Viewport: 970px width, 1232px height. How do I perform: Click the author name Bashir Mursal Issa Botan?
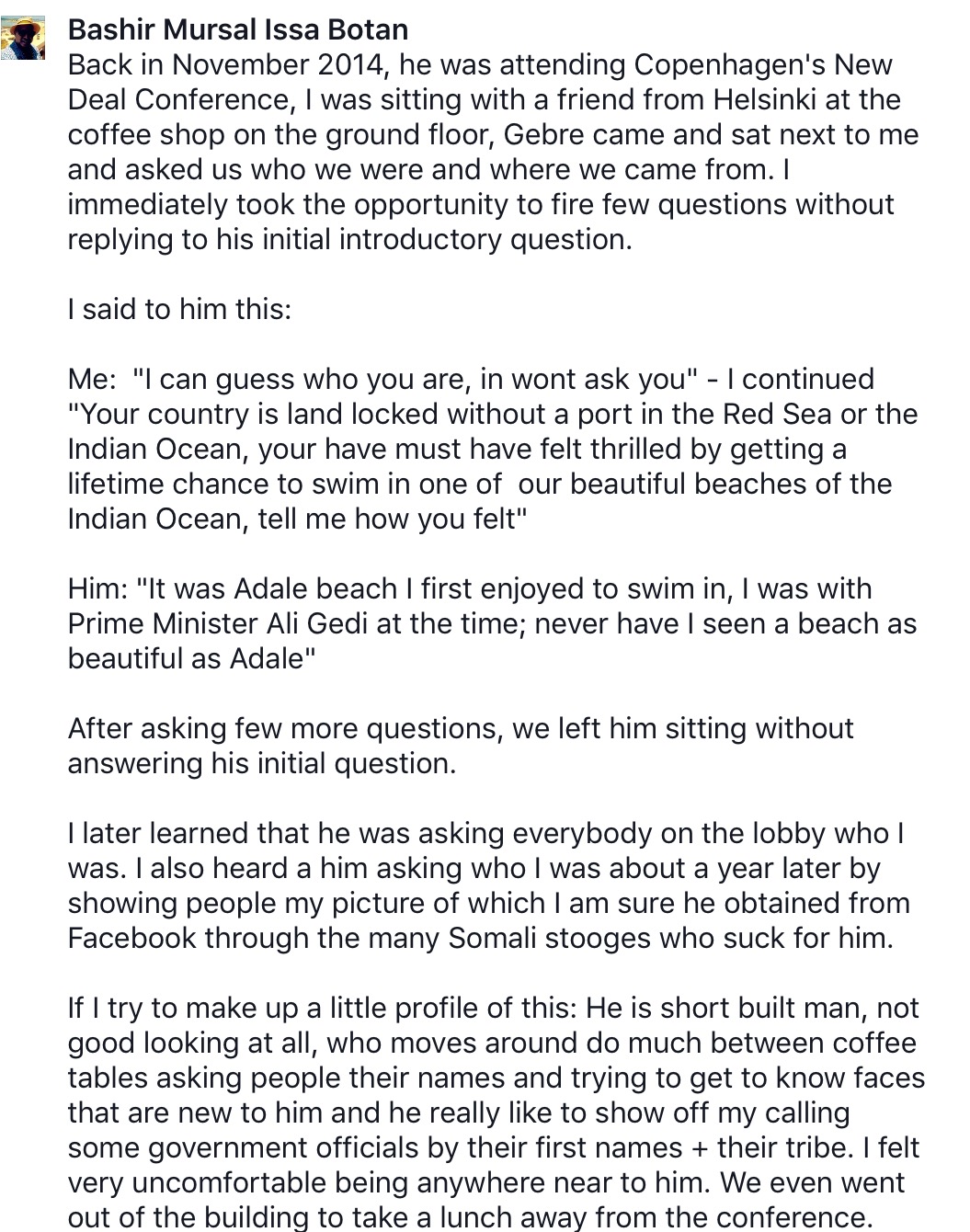(x=238, y=29)
